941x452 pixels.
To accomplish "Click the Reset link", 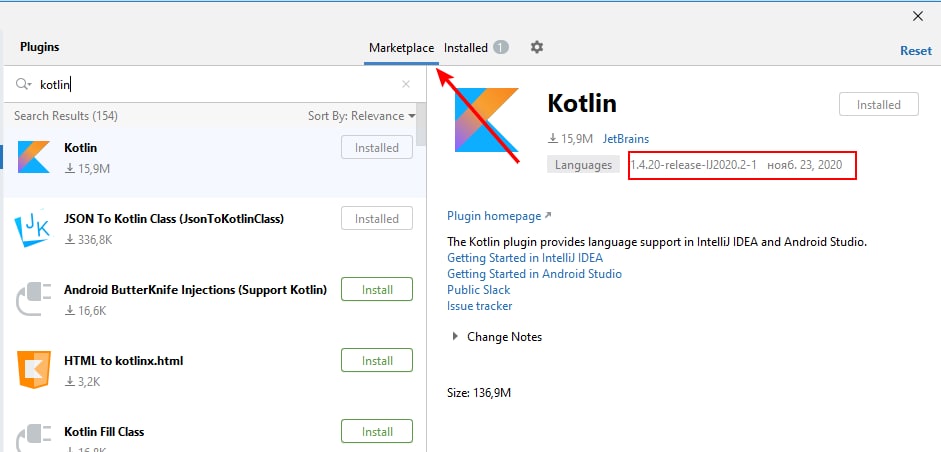I will (x=916, y=51).
